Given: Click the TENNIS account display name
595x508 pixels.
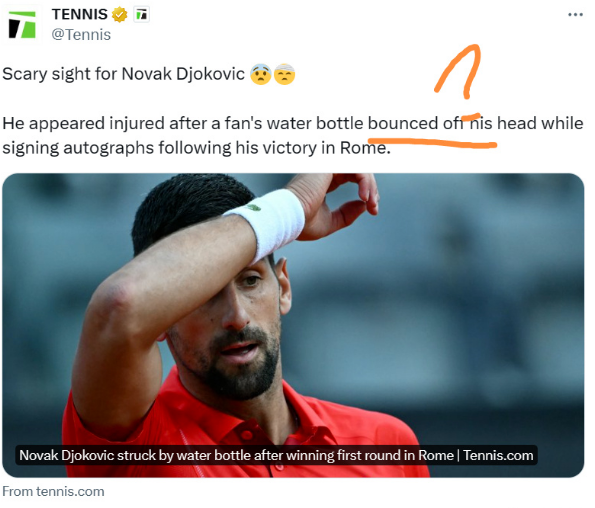Looking at the screenshot, I should 80,14.
